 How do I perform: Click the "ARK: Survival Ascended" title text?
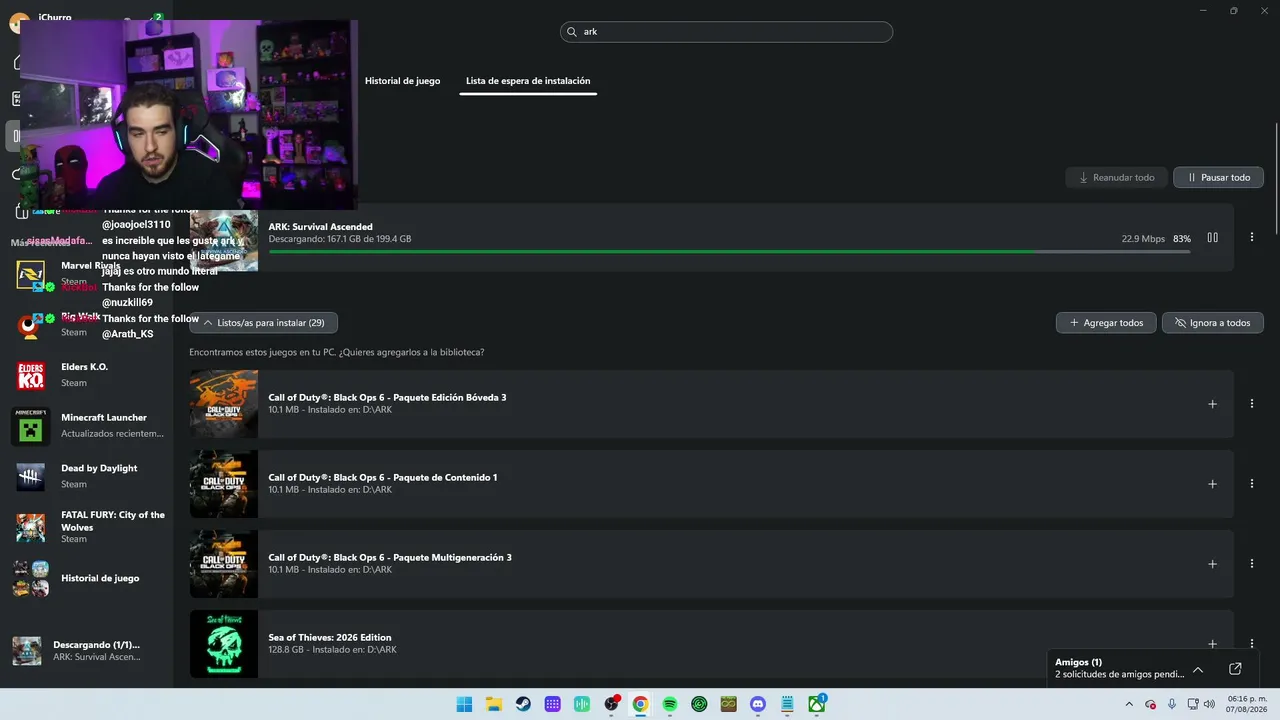pos(320,227)
